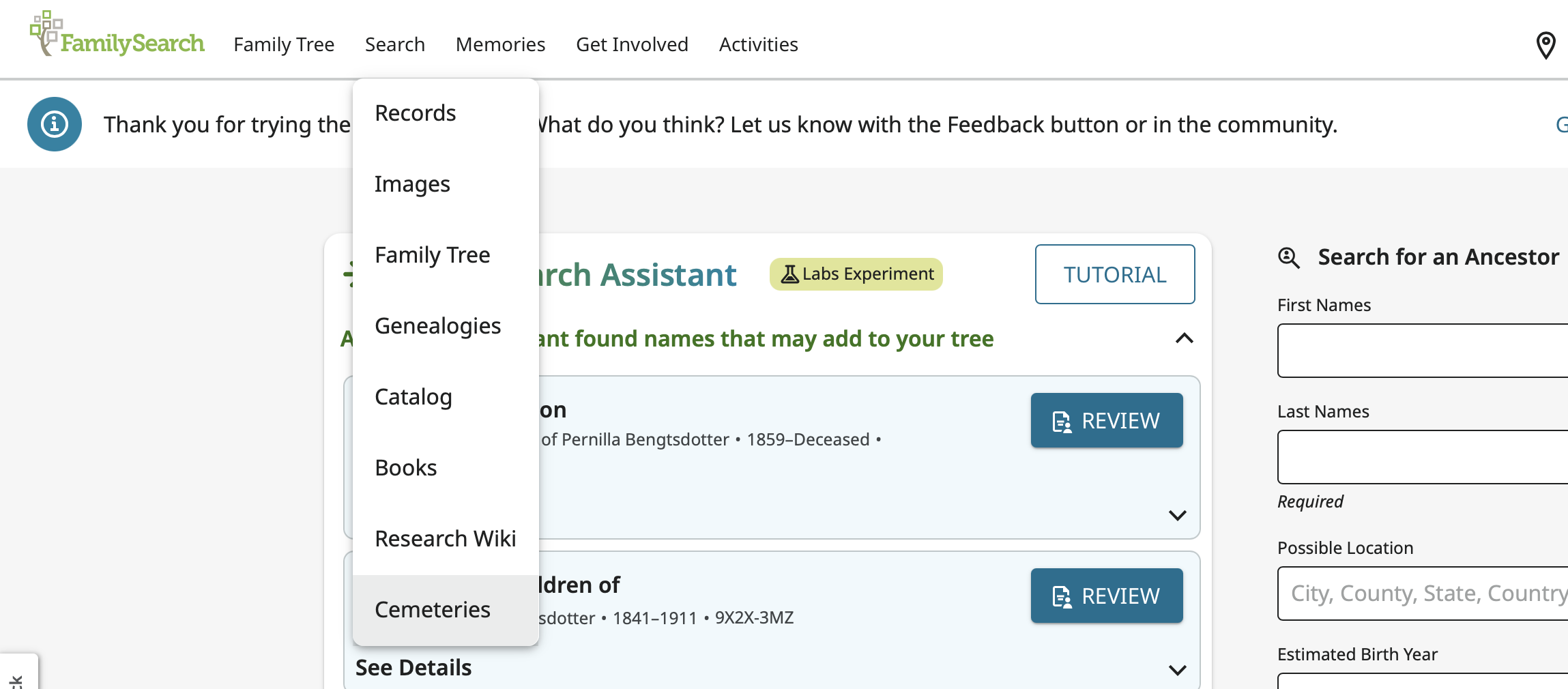Open the location pin icon
Viewport: 1568px width, 689px height.
[1545, 46]
